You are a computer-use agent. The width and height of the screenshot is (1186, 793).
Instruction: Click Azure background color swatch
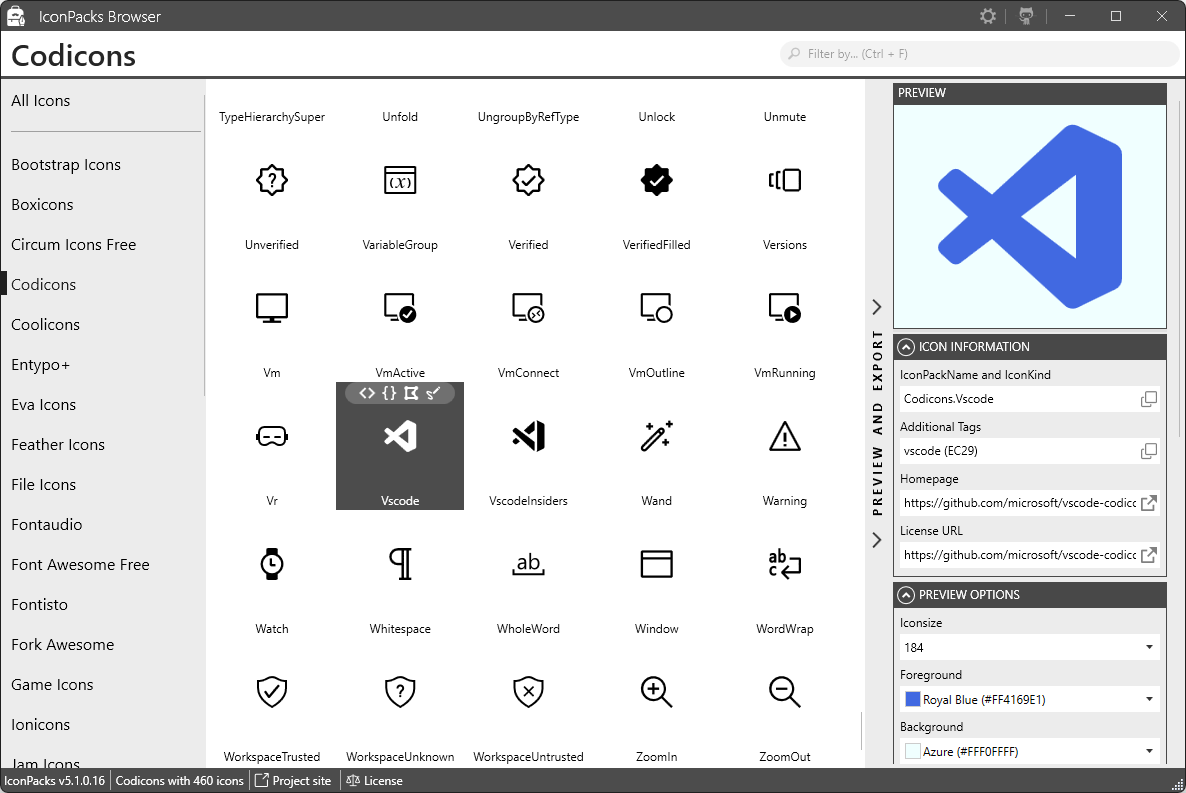(913, 751)
